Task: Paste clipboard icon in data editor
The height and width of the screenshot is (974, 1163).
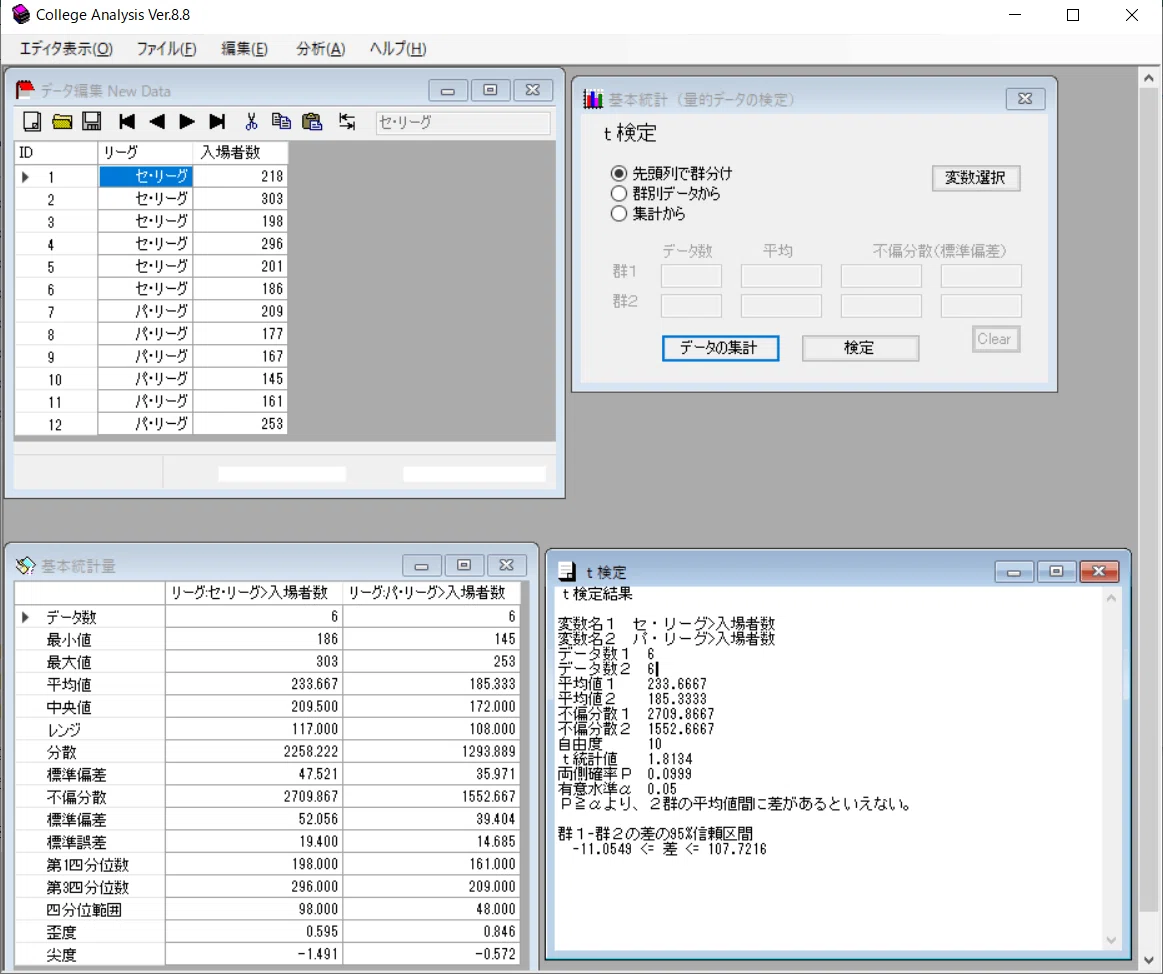Action: pos(312,122)
